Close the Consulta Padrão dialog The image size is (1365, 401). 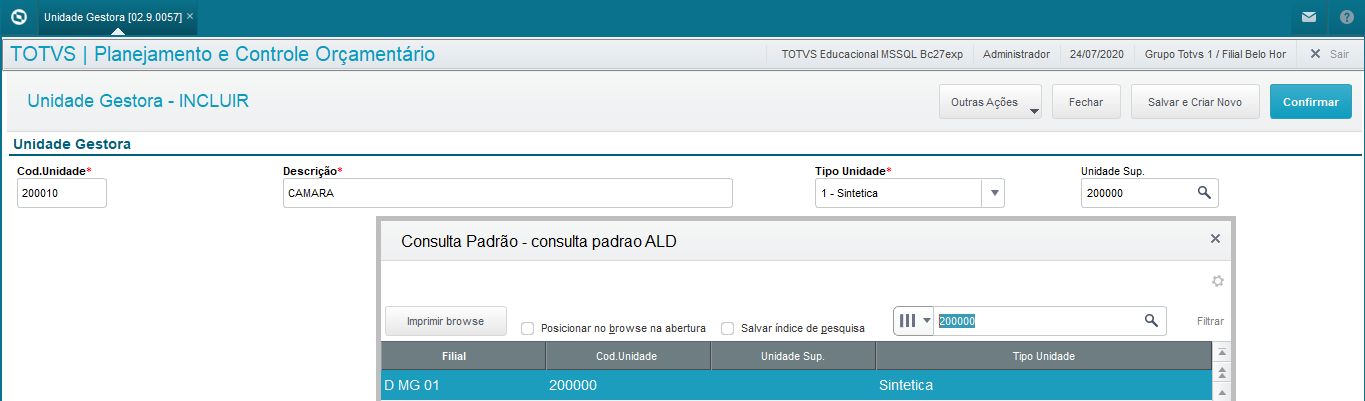click(1215, 239)
